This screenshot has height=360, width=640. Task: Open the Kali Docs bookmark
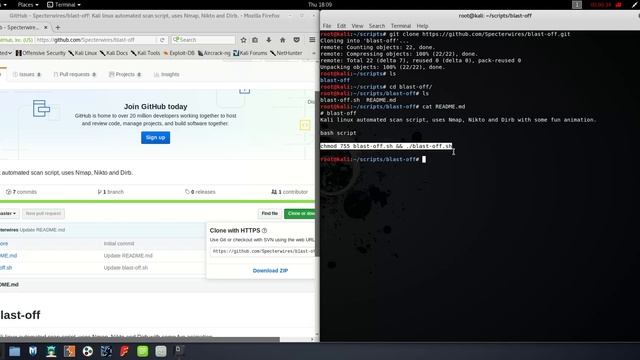point(114,53)
